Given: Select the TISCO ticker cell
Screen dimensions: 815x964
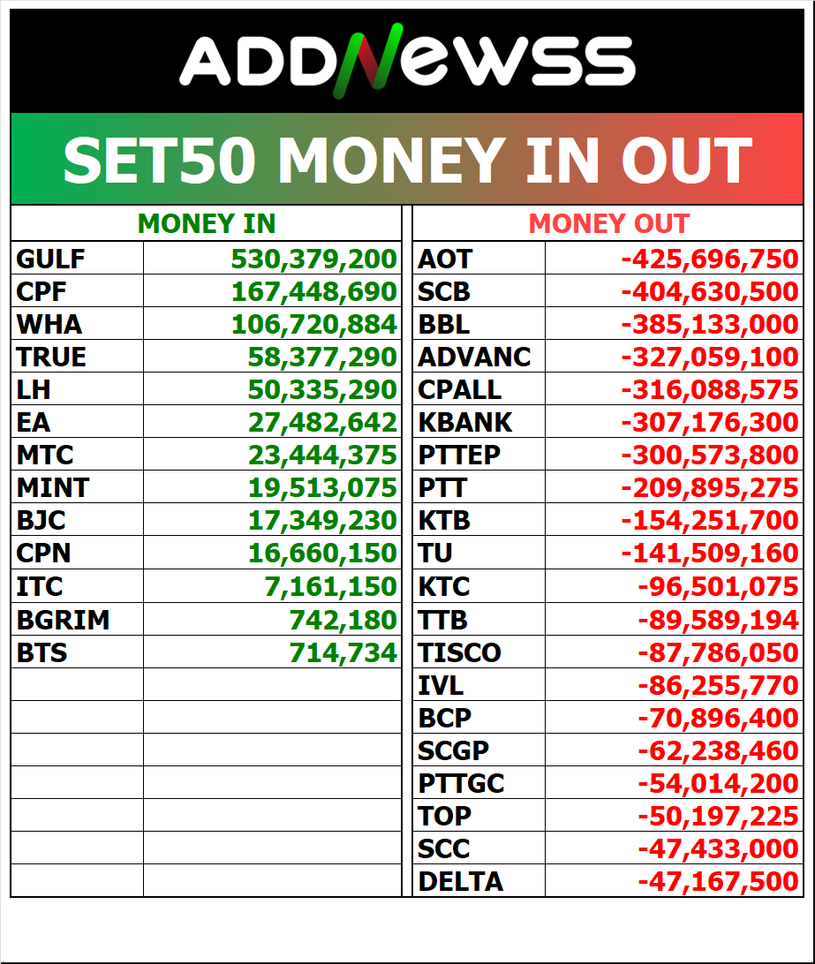Looking at the screenshot, I should pyautogui.click(x=459, y=653).
